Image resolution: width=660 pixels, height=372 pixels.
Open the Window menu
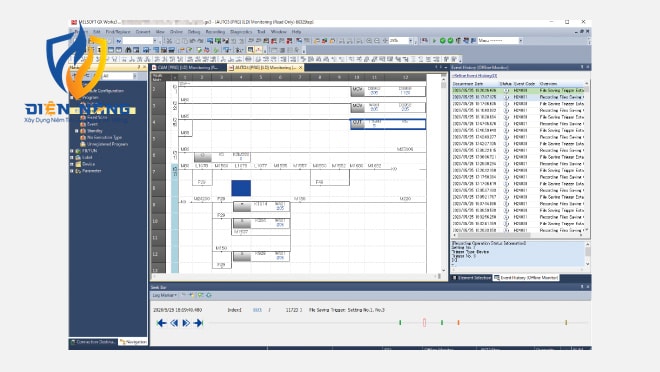click(x=278, y=32)
